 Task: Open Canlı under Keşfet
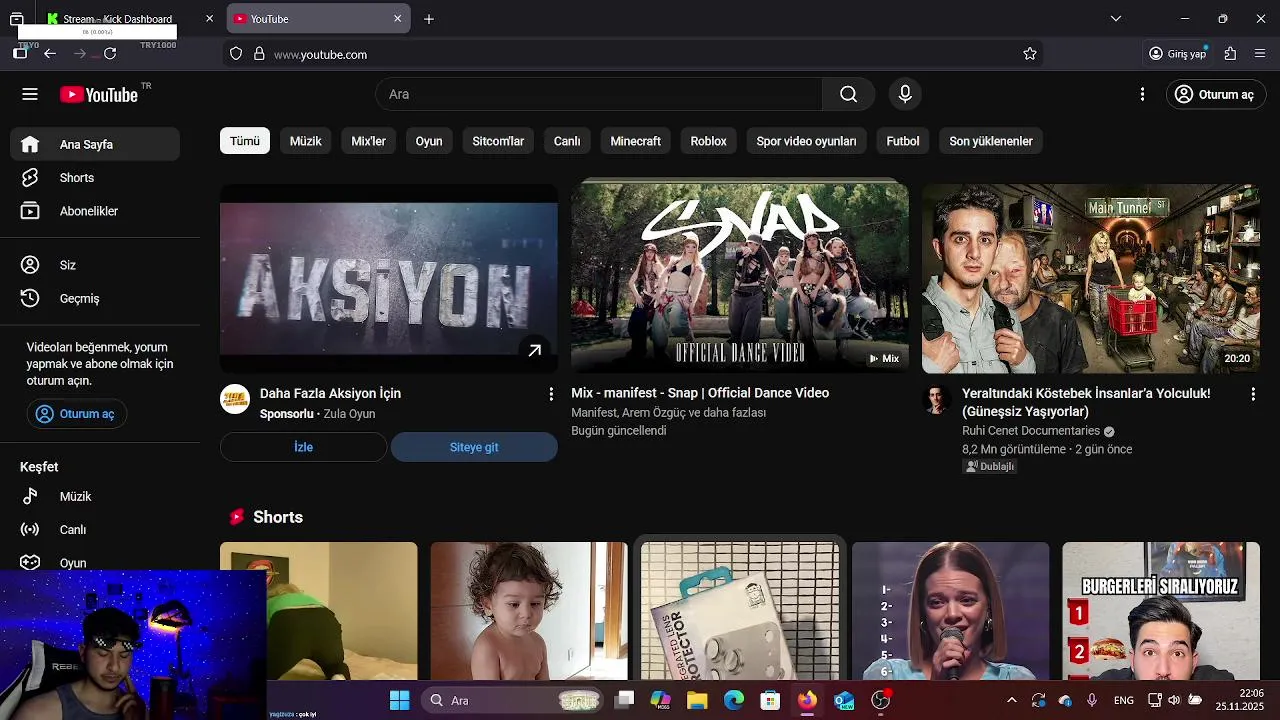point(95,530)
